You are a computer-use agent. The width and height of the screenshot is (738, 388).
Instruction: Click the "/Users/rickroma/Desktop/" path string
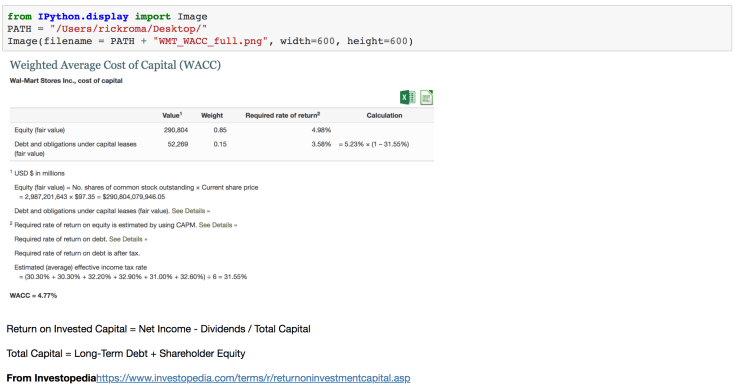coord(128,29)
